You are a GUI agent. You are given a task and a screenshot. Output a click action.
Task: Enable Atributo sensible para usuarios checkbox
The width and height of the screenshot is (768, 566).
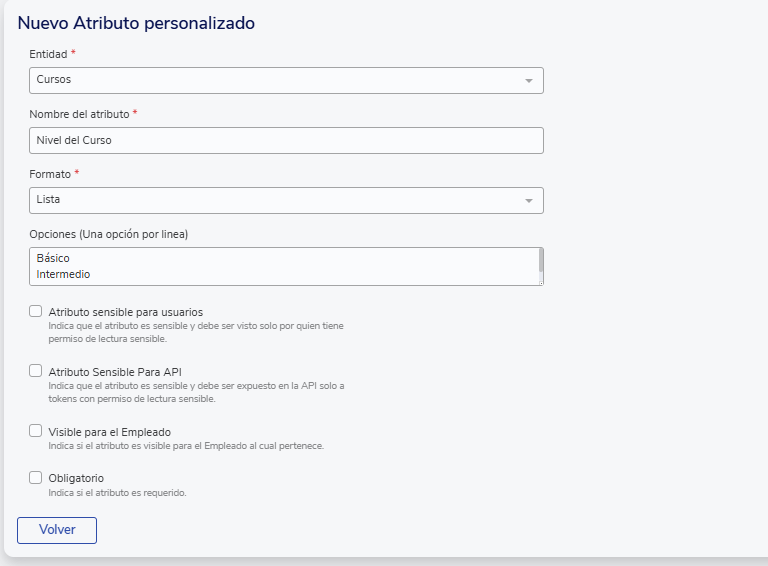pos(36,311)
